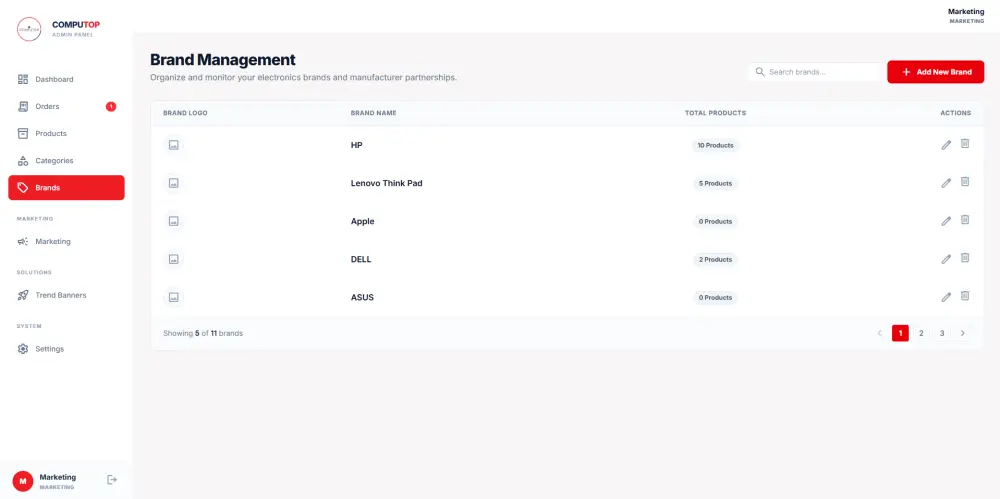Viewport: 1000px width, 499px height.
Task: Click the next page chevron
Action: (962, 333)
